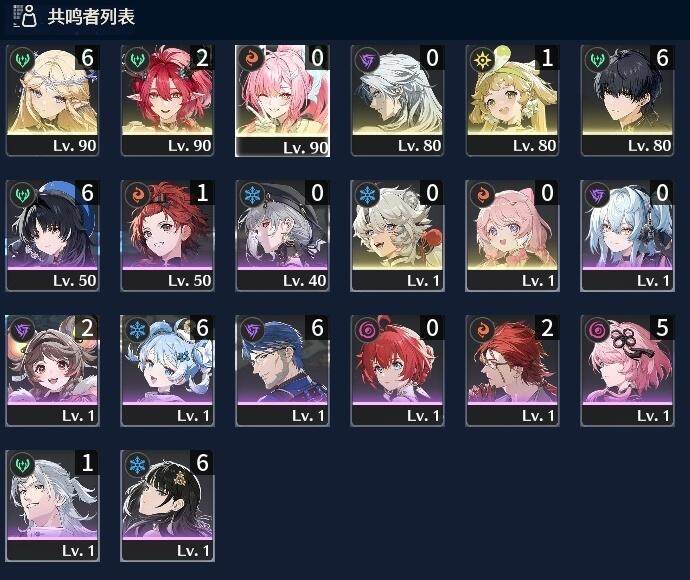The image size is (690, 580).
Task: Select the curly white-haired ice character at Lv. 1
Action: [x=397, y=235]
